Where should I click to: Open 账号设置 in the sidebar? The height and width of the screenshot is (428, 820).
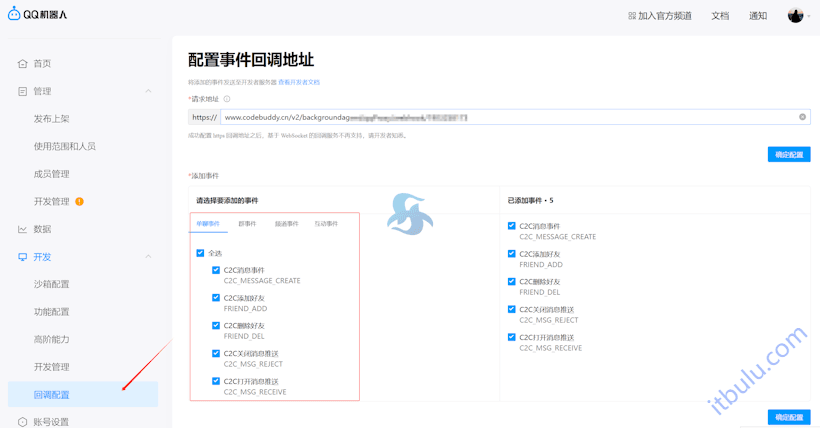pos(51,422)
